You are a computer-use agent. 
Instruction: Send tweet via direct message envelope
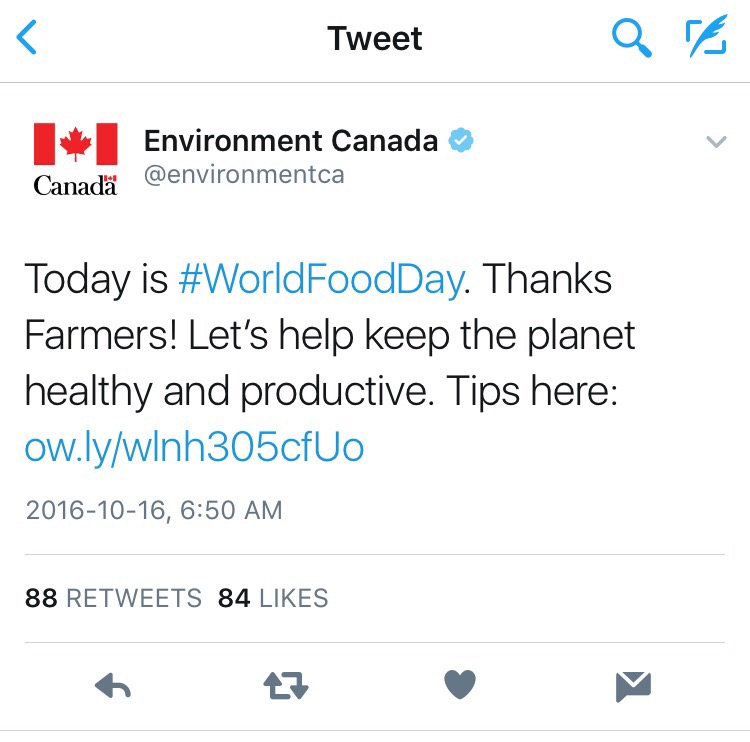click(633, 686)
